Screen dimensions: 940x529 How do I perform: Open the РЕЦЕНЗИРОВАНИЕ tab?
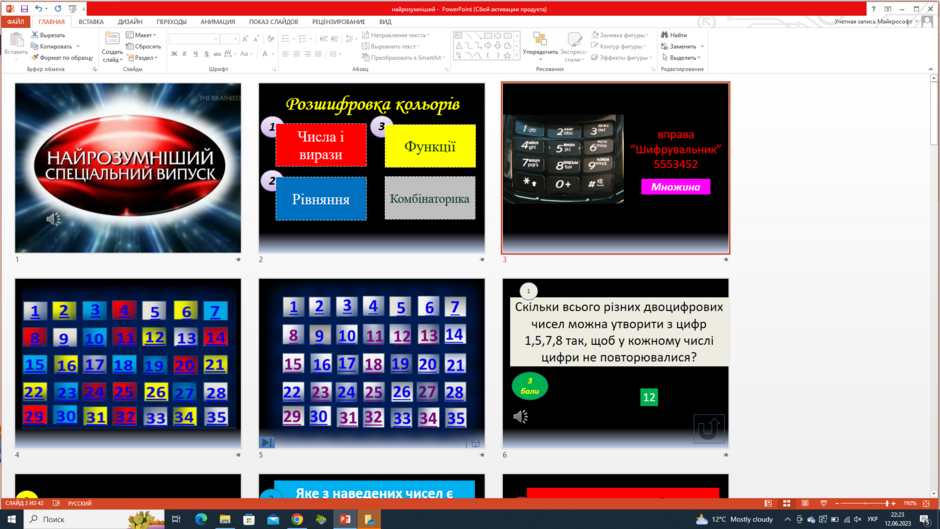pos(339,22)
